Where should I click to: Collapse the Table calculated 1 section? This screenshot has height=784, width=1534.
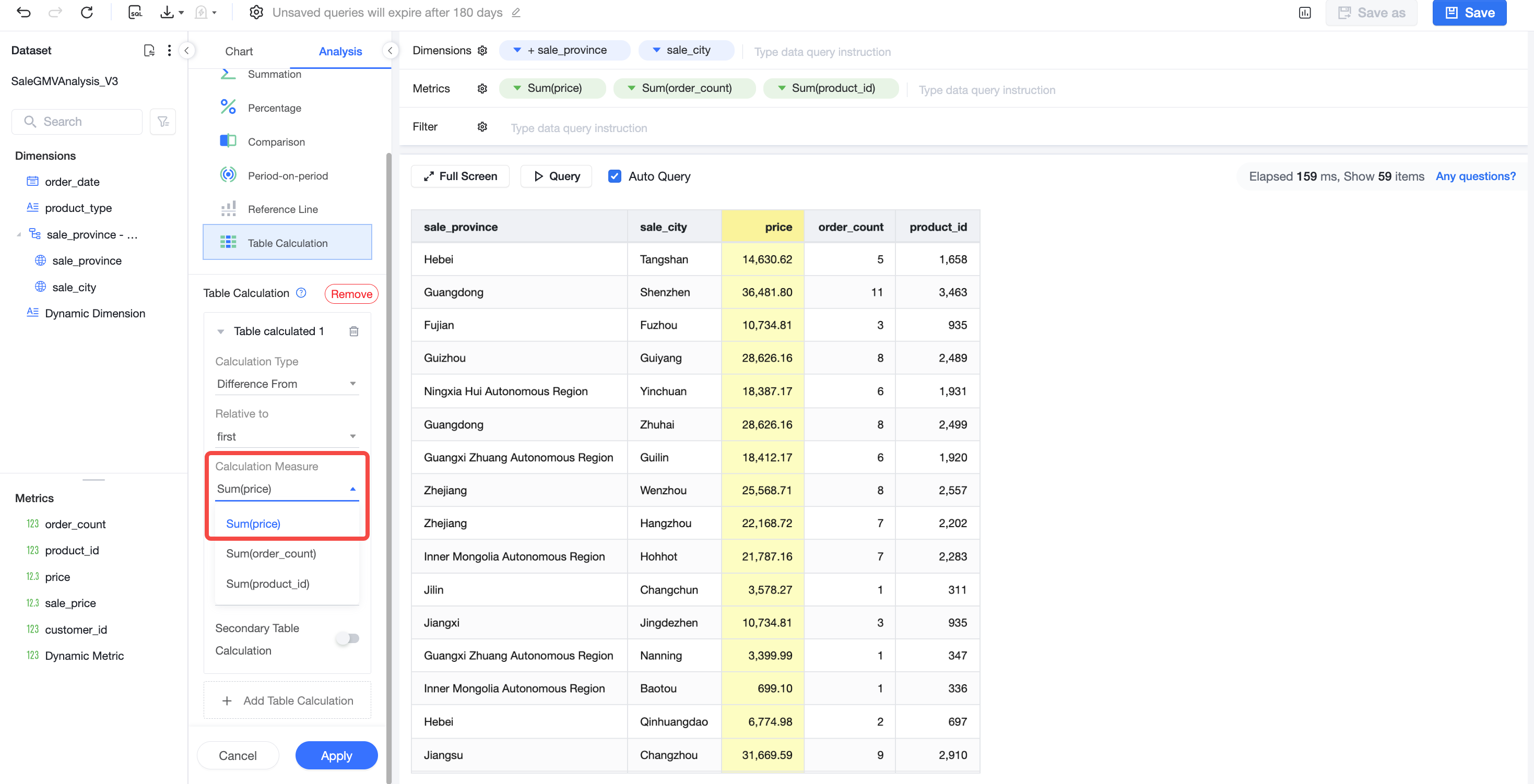pos(220,331)
